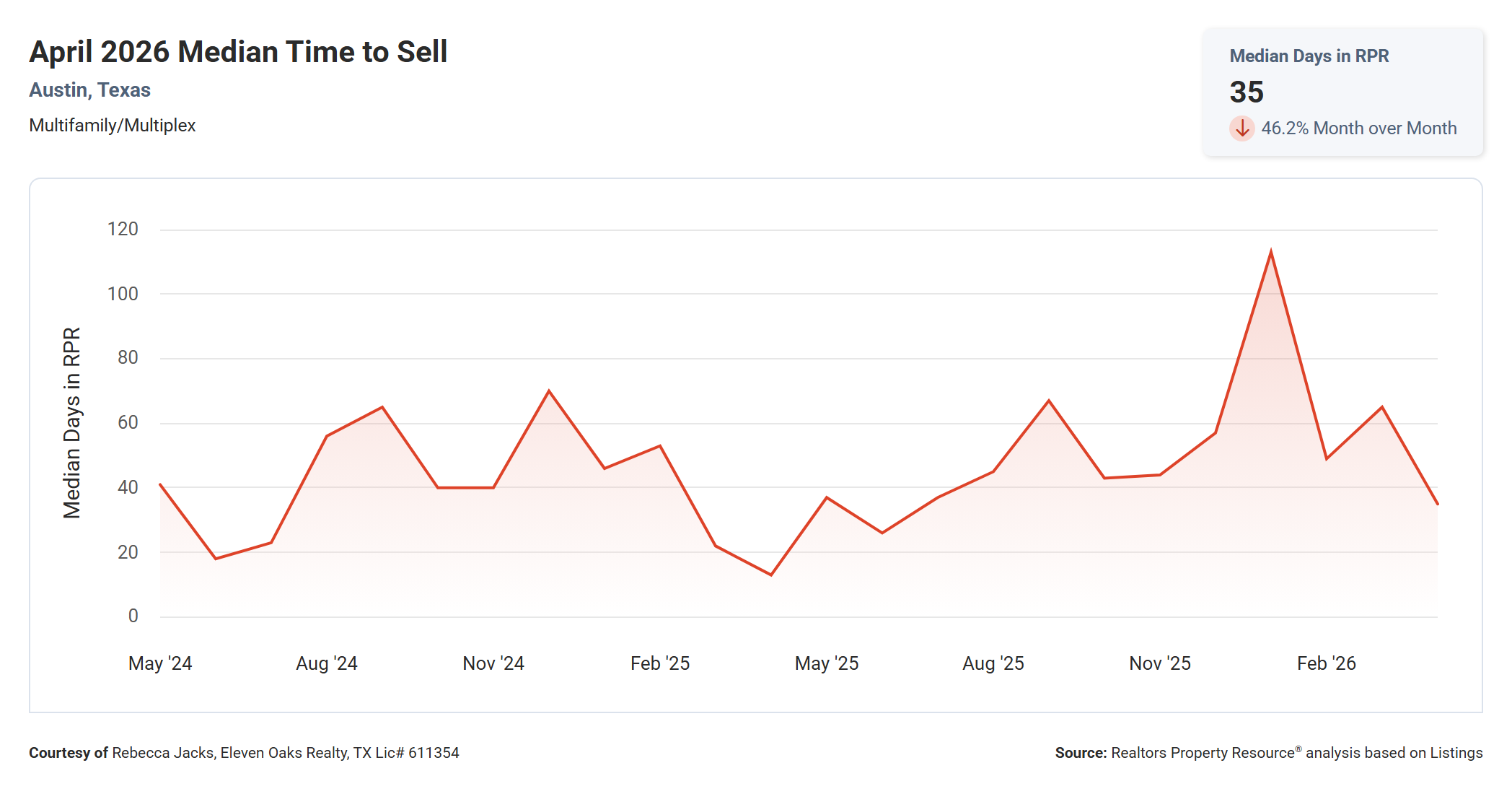Click the line peak at Dec '24
Viewport: 1512px width, 794px height.
549,391
